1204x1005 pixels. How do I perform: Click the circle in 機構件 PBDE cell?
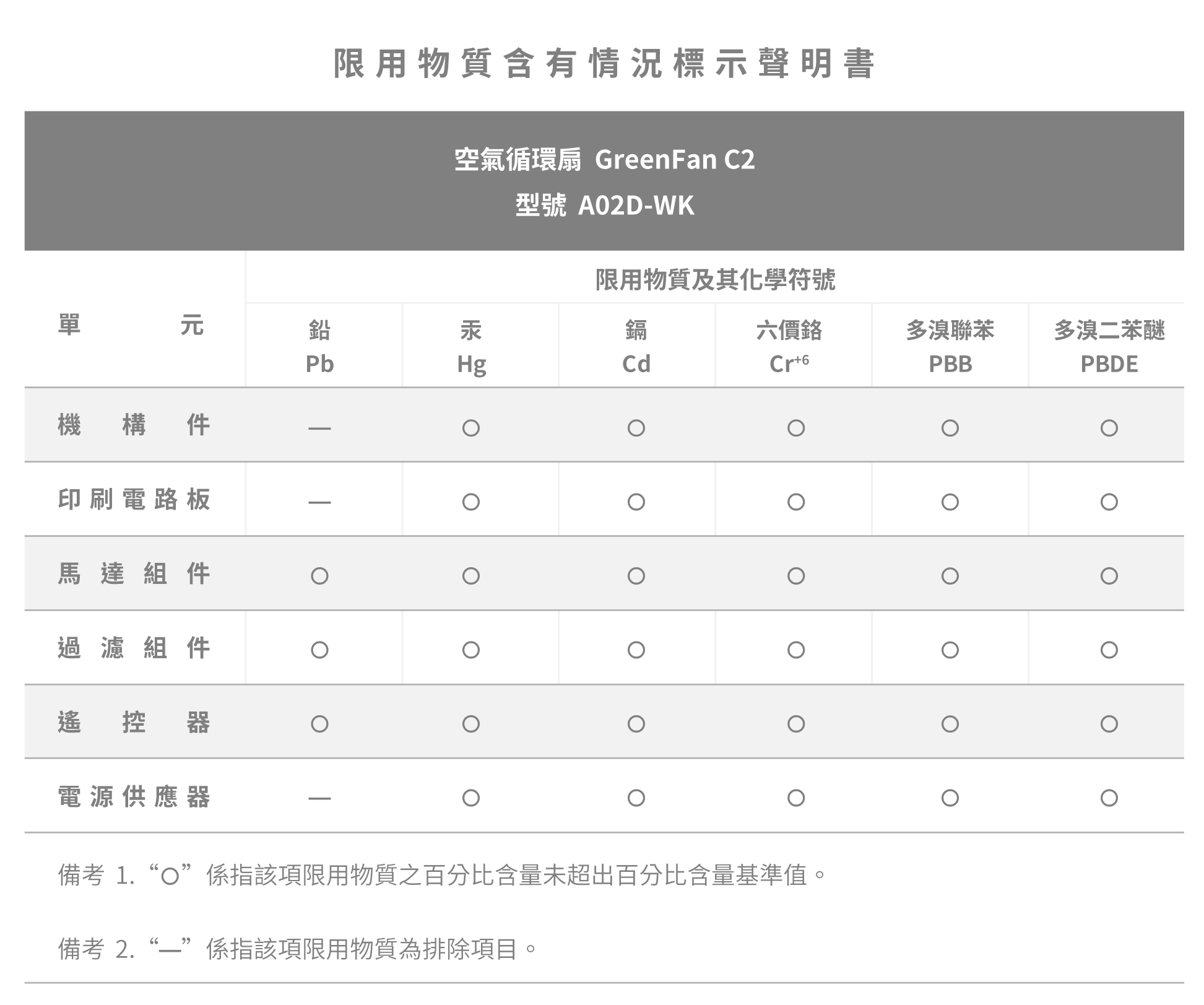coord(1109,428)
